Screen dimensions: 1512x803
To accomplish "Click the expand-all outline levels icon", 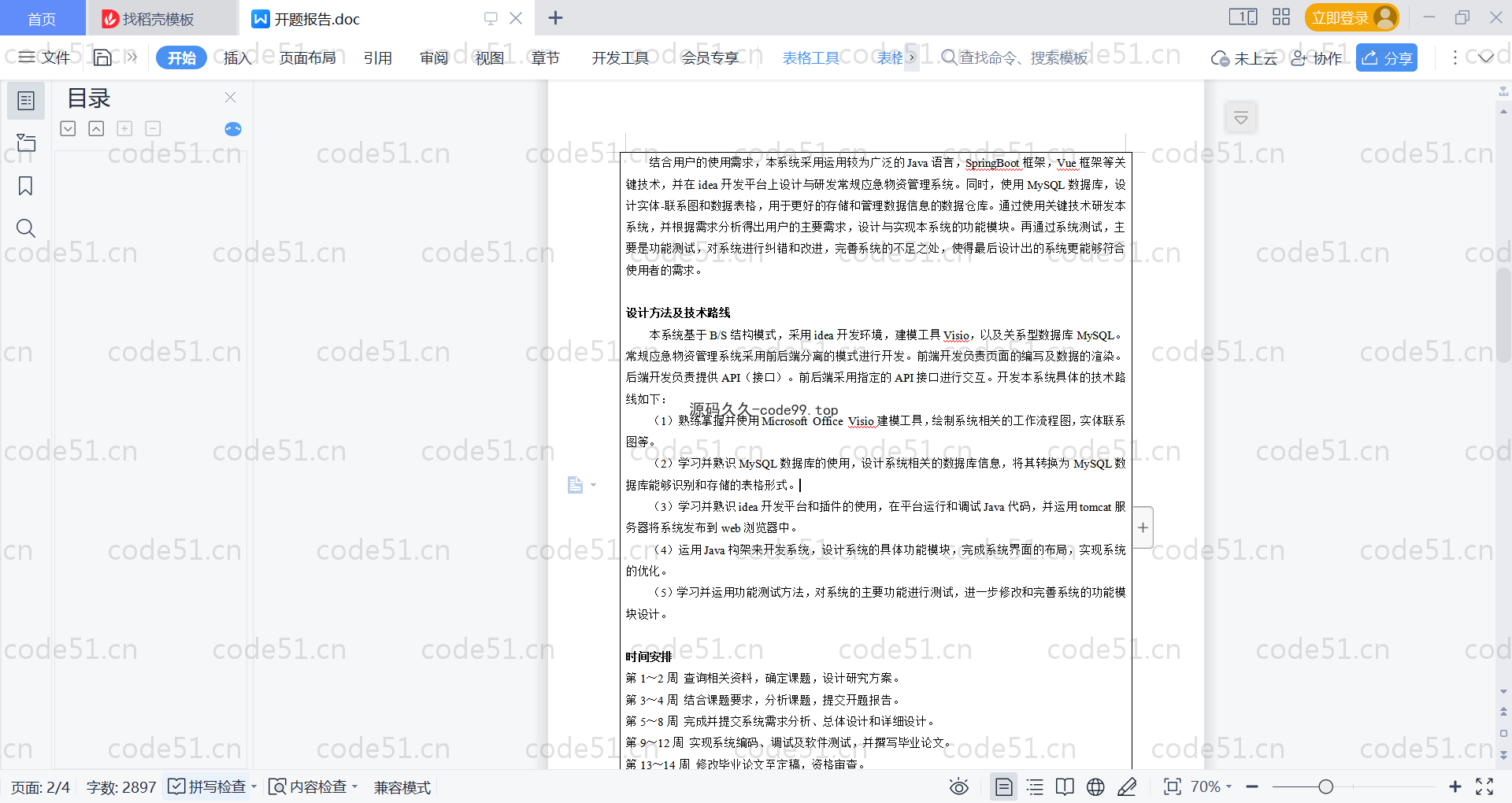I will click(x=68, y=128).
